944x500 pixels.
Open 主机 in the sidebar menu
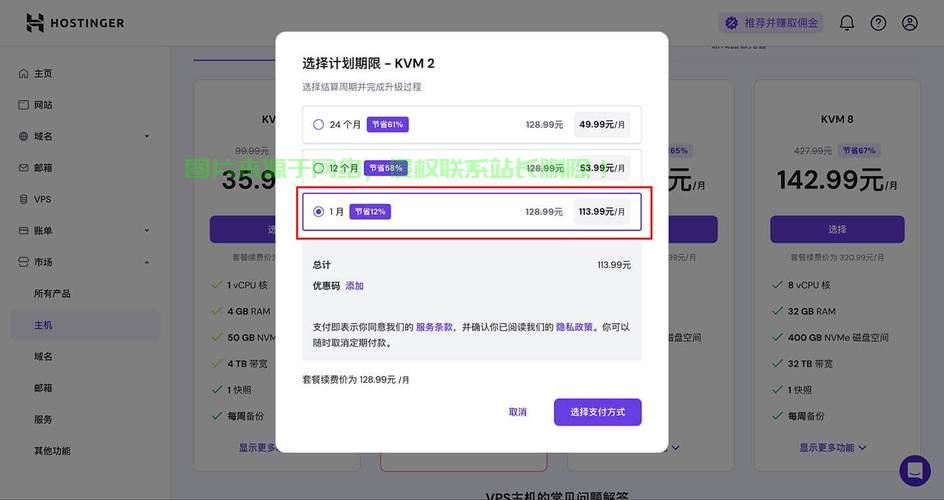pos(43,325)
